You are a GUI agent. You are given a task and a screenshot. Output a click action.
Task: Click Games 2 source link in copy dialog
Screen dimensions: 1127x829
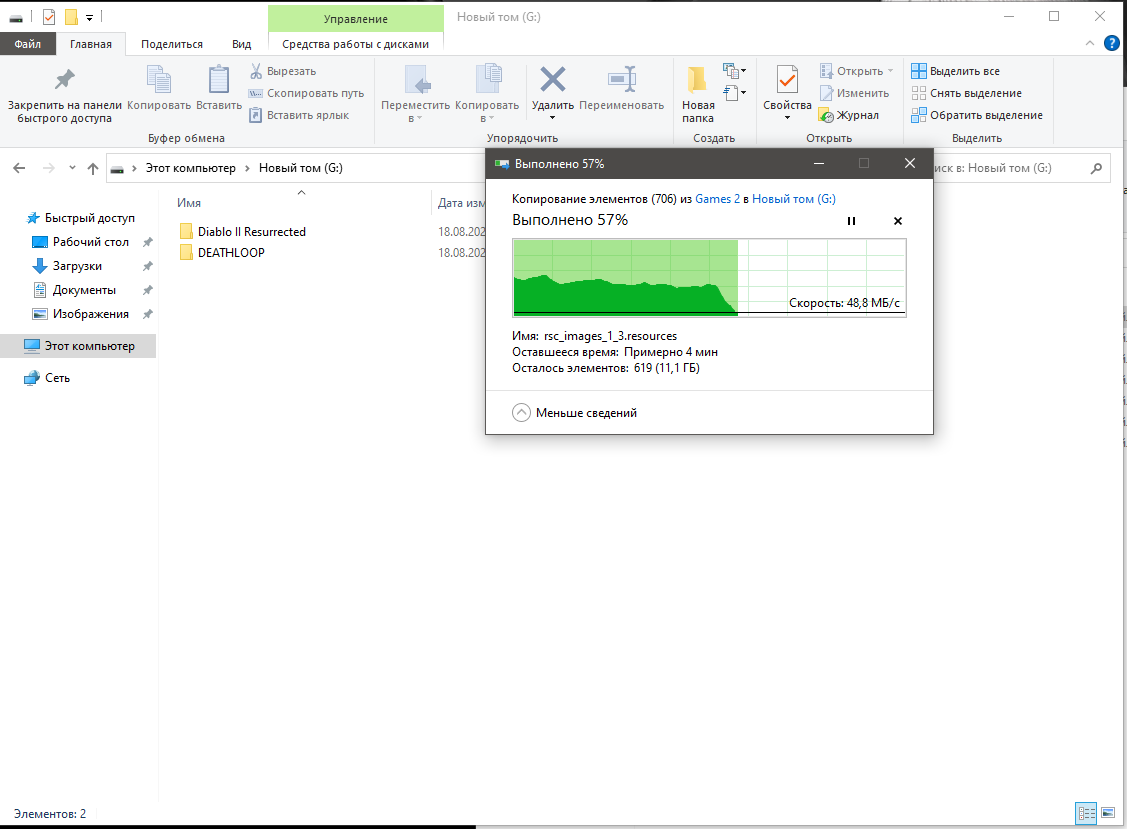coord(717,199)
